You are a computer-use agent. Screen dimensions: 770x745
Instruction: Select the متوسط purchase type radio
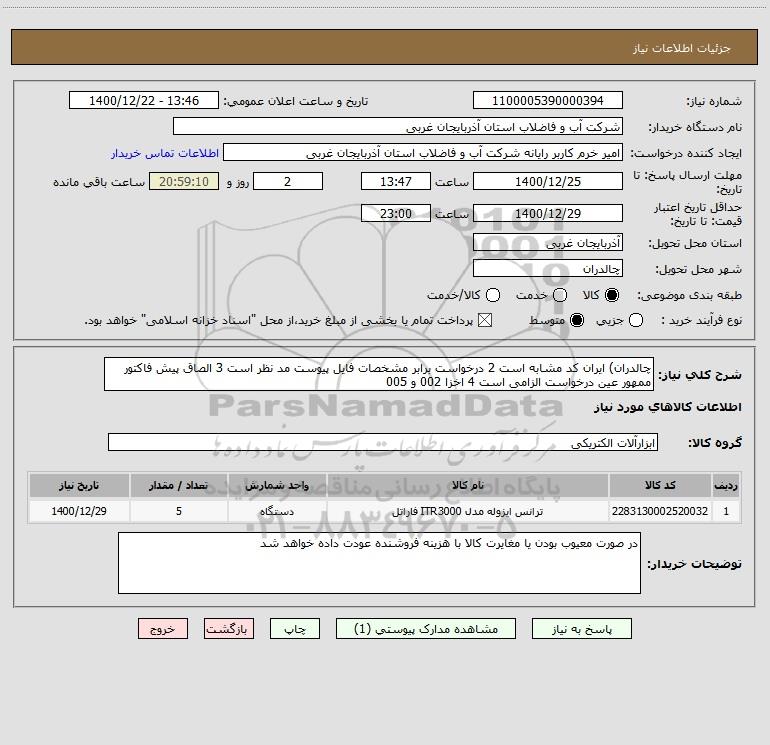[577, 321]
